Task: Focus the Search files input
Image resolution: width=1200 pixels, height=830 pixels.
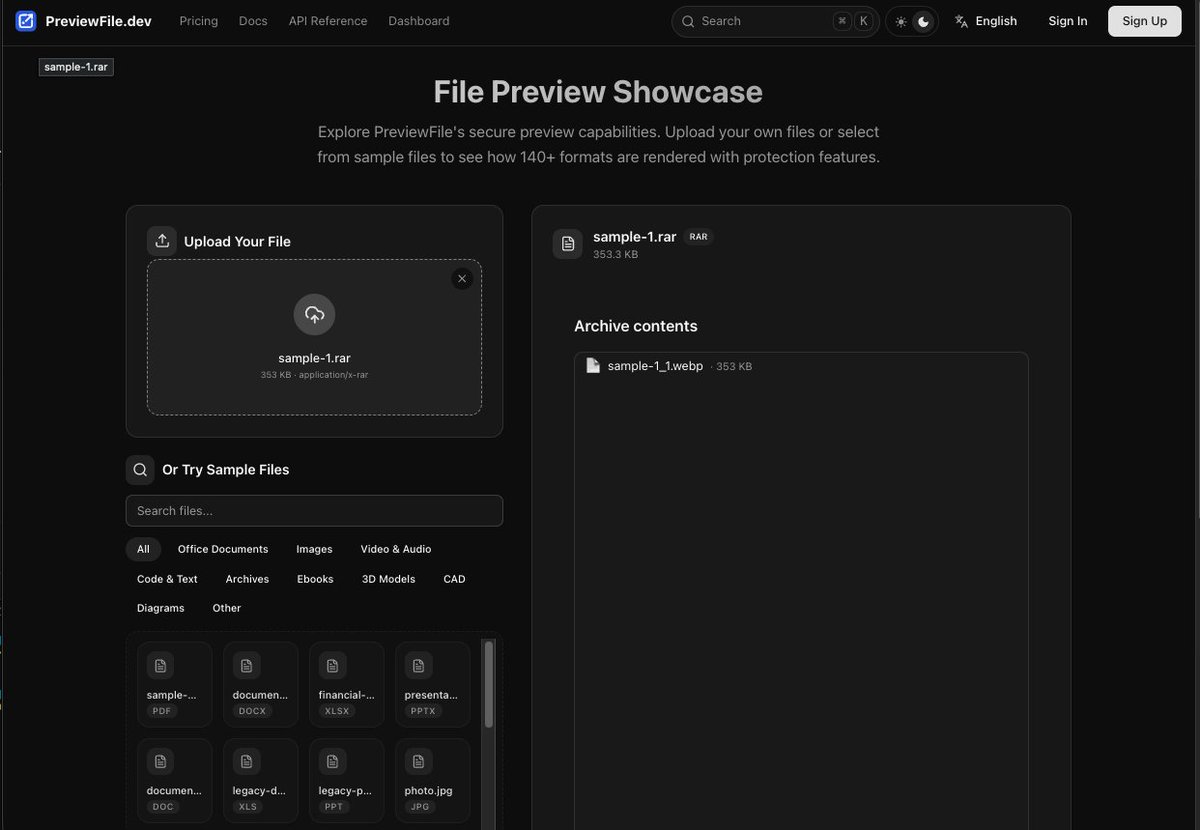Action: [x=314, y=511]
